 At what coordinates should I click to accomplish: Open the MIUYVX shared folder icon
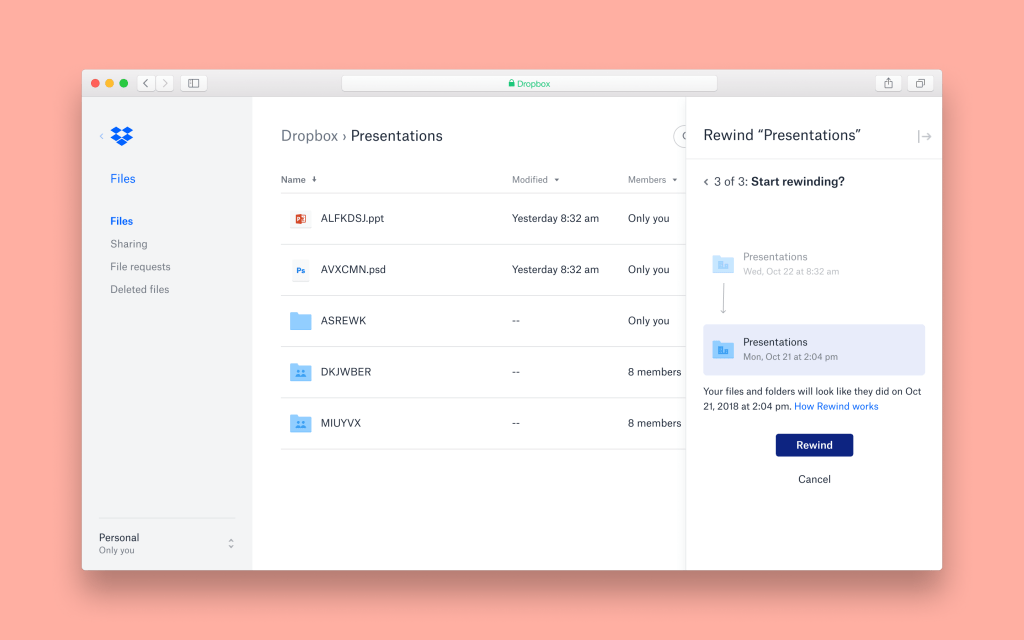pyautogui.click(x=300, y=423)
